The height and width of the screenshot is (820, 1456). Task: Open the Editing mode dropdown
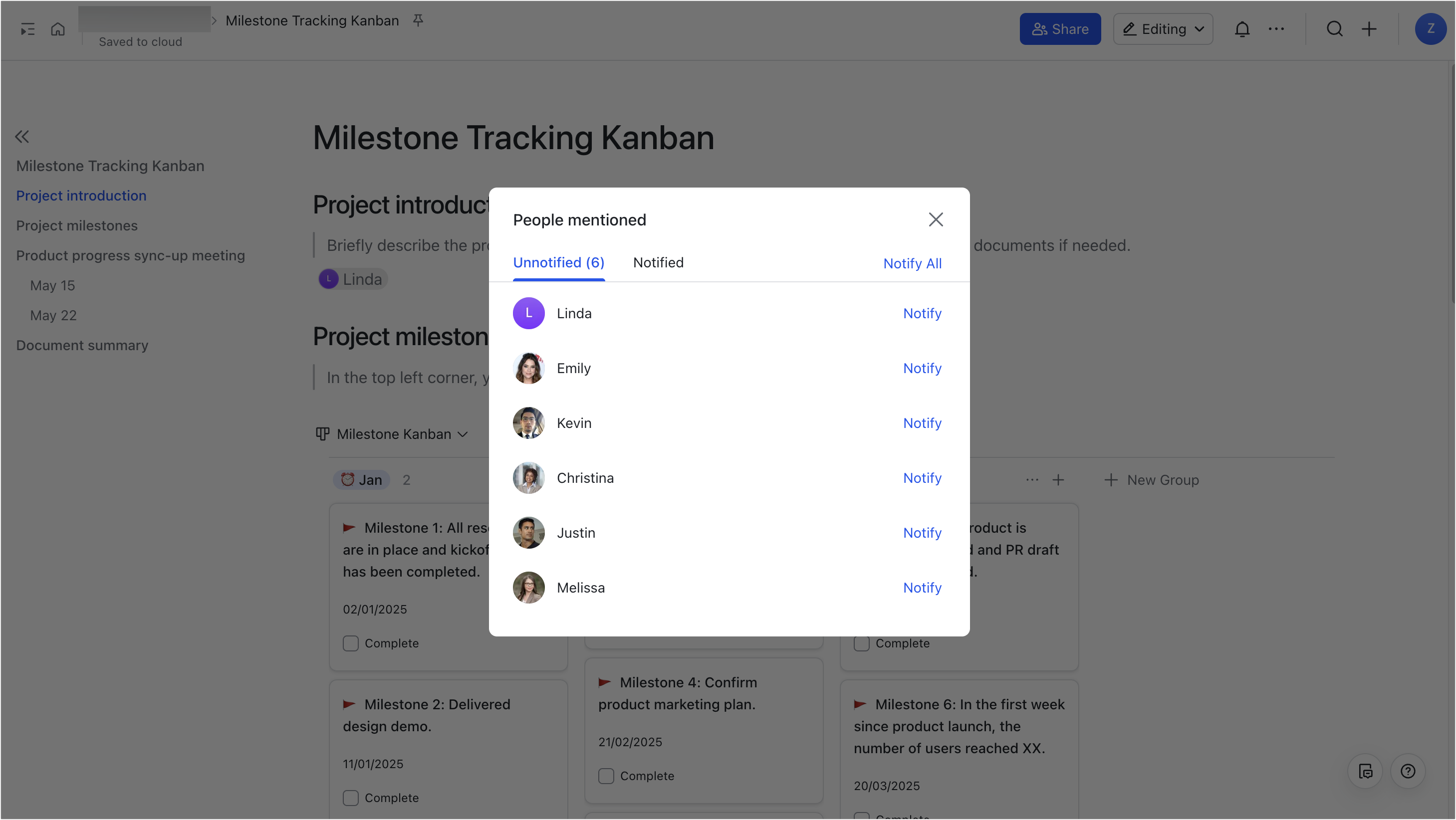click(1163, 29)
